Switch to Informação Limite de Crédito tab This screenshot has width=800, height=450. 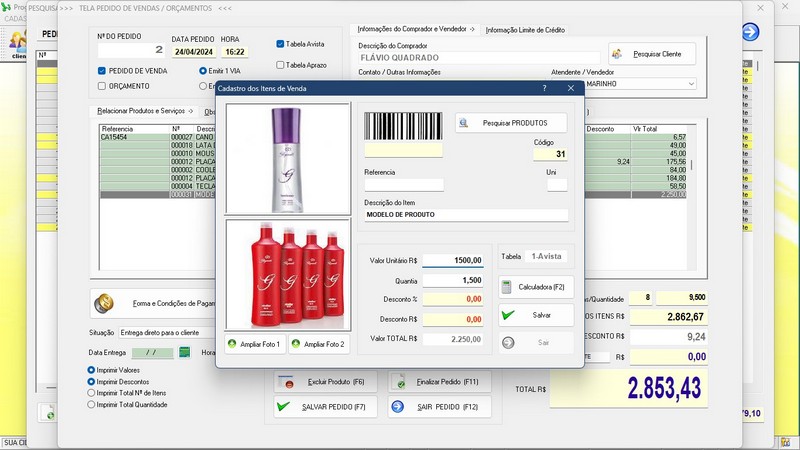coord(525,30)
